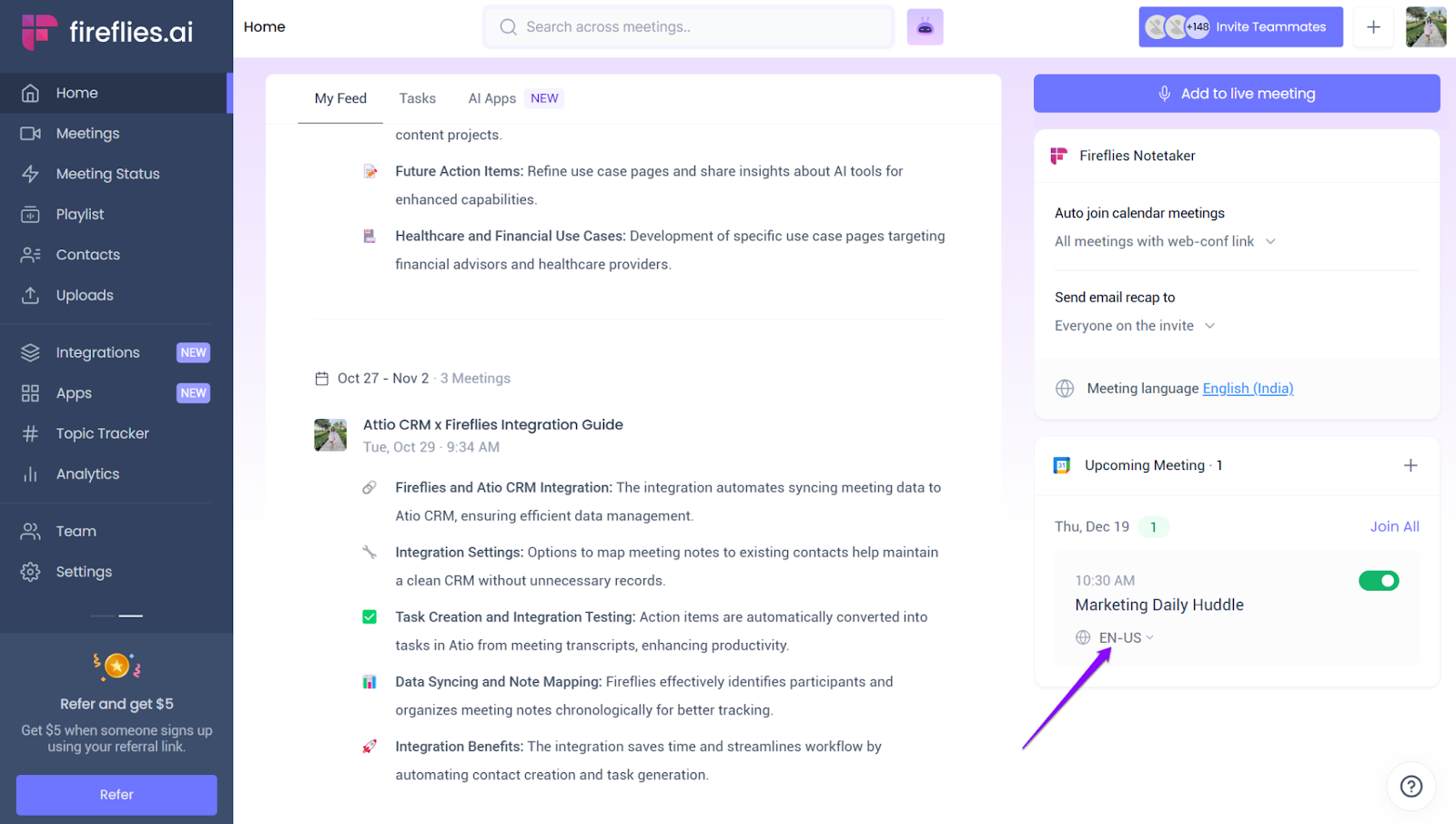Switch to the My Feed tab

340,98
